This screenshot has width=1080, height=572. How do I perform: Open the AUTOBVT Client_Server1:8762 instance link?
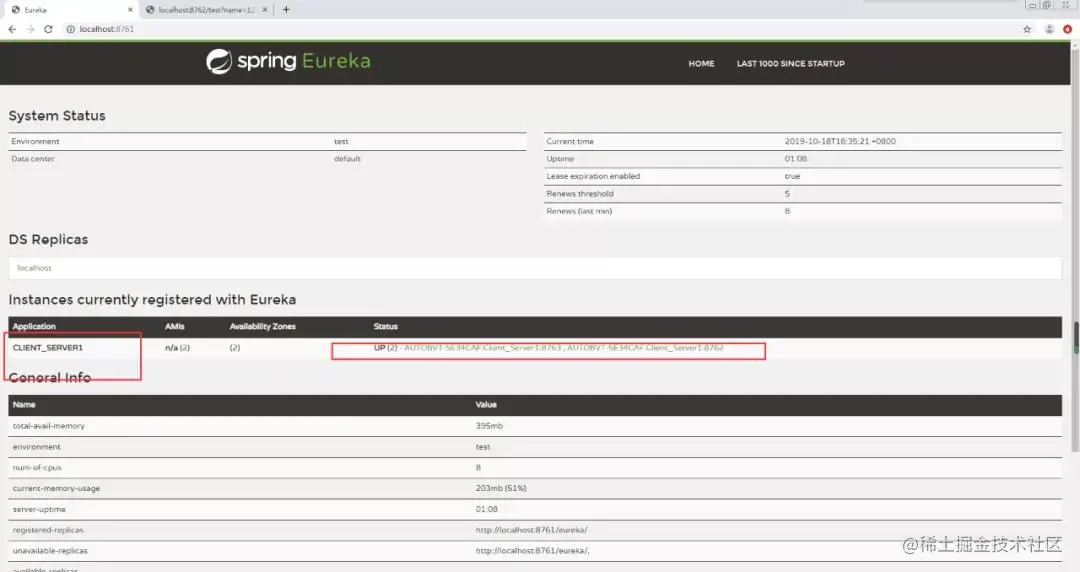(645, 347)
